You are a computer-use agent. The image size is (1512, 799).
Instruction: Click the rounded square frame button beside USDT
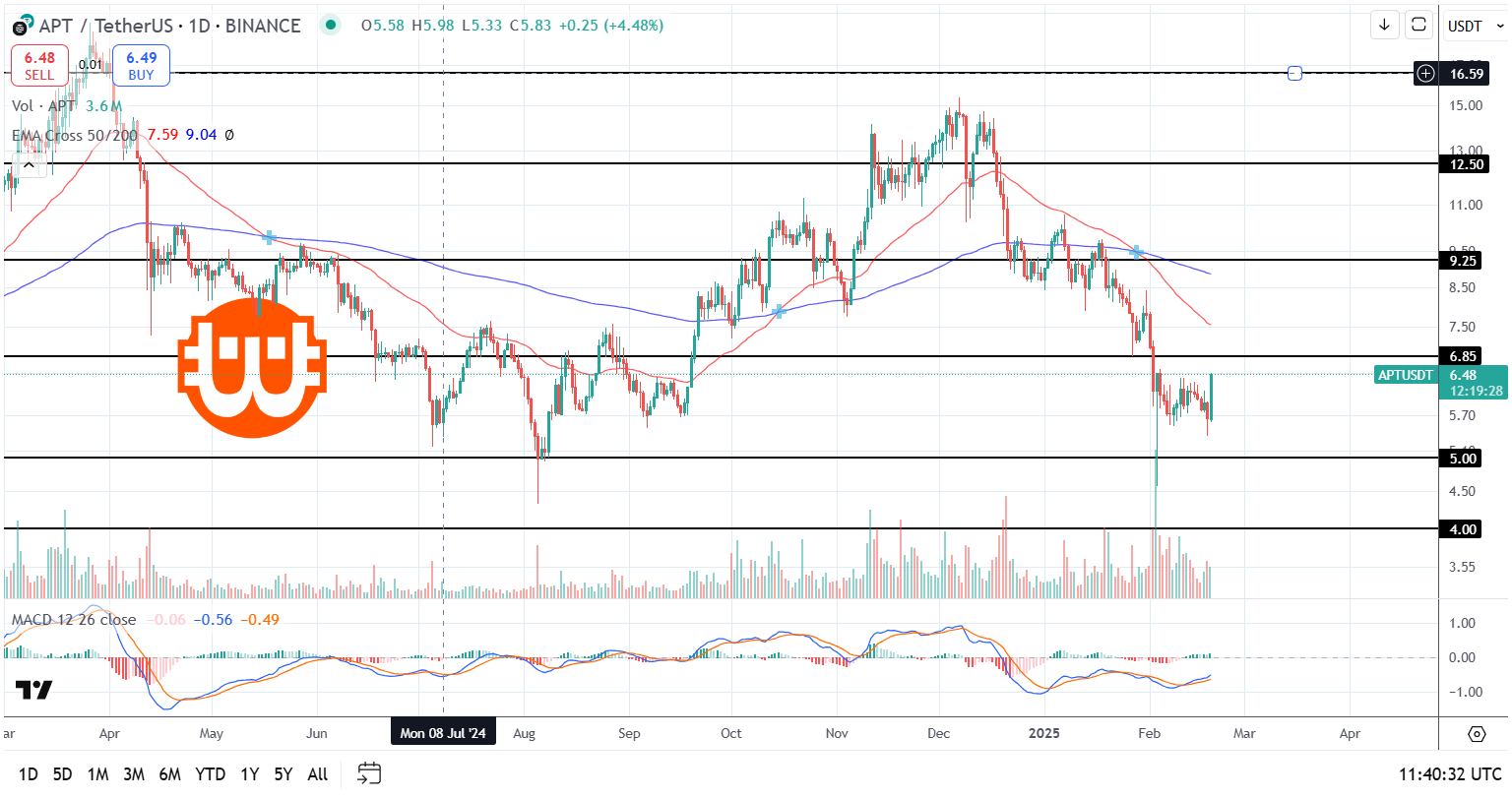click(1418, 26)
